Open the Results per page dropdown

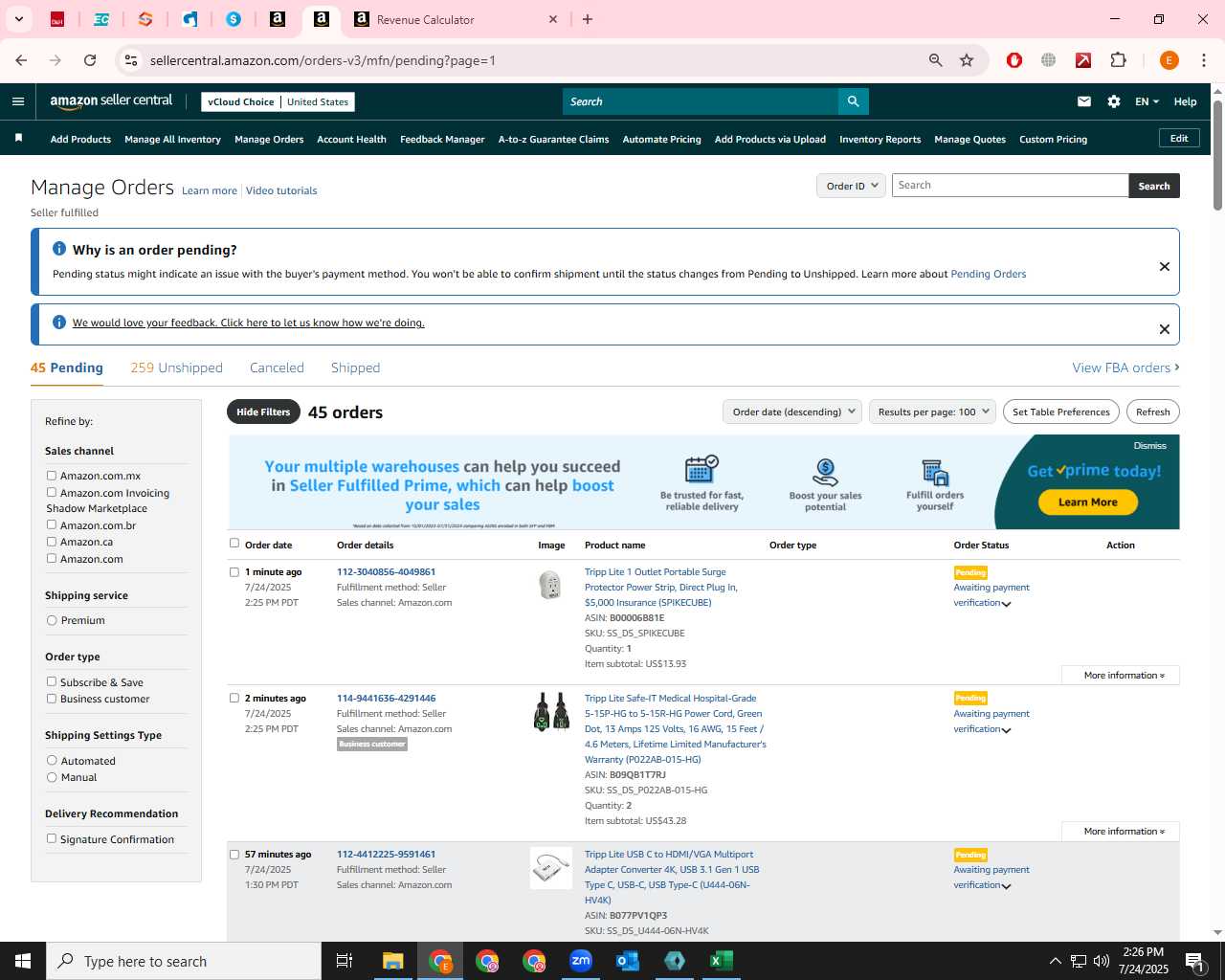click(x=932, y=412)
